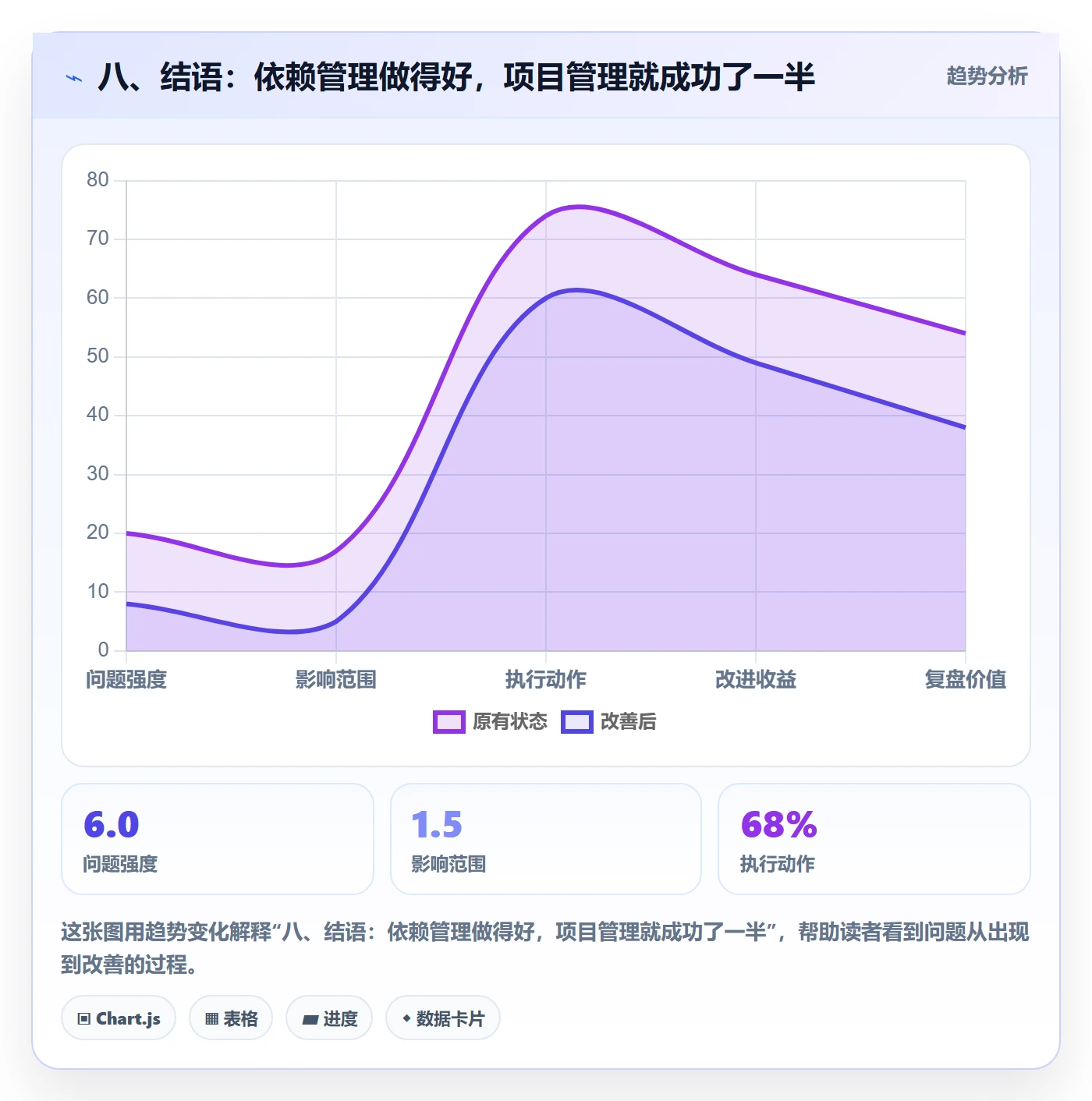Click the blue 改善后 legend swatch
This screenshot has height=1101, width=1092.
point(577,722)
